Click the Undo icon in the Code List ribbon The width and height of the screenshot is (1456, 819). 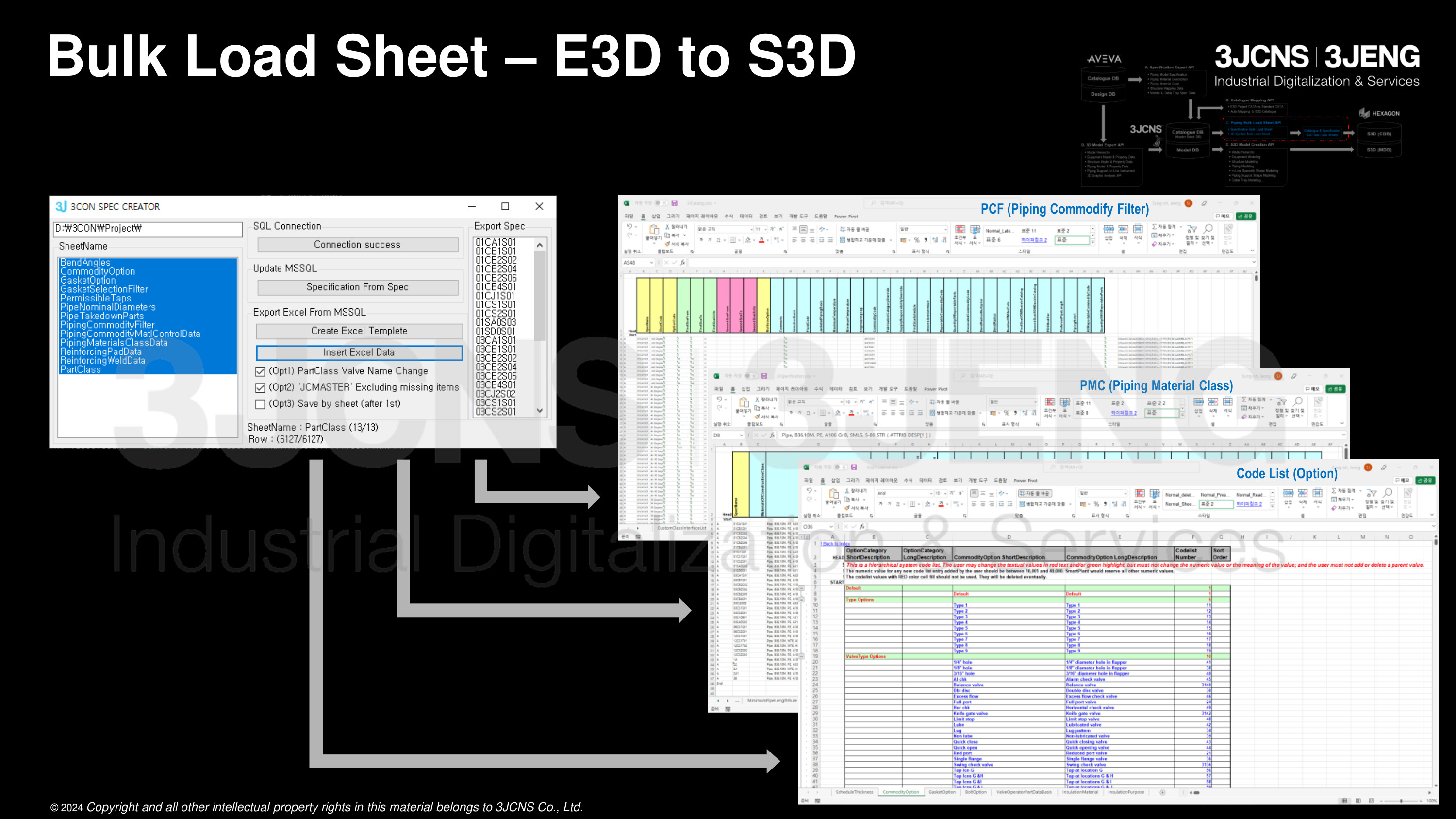click(x=810, y=491)
